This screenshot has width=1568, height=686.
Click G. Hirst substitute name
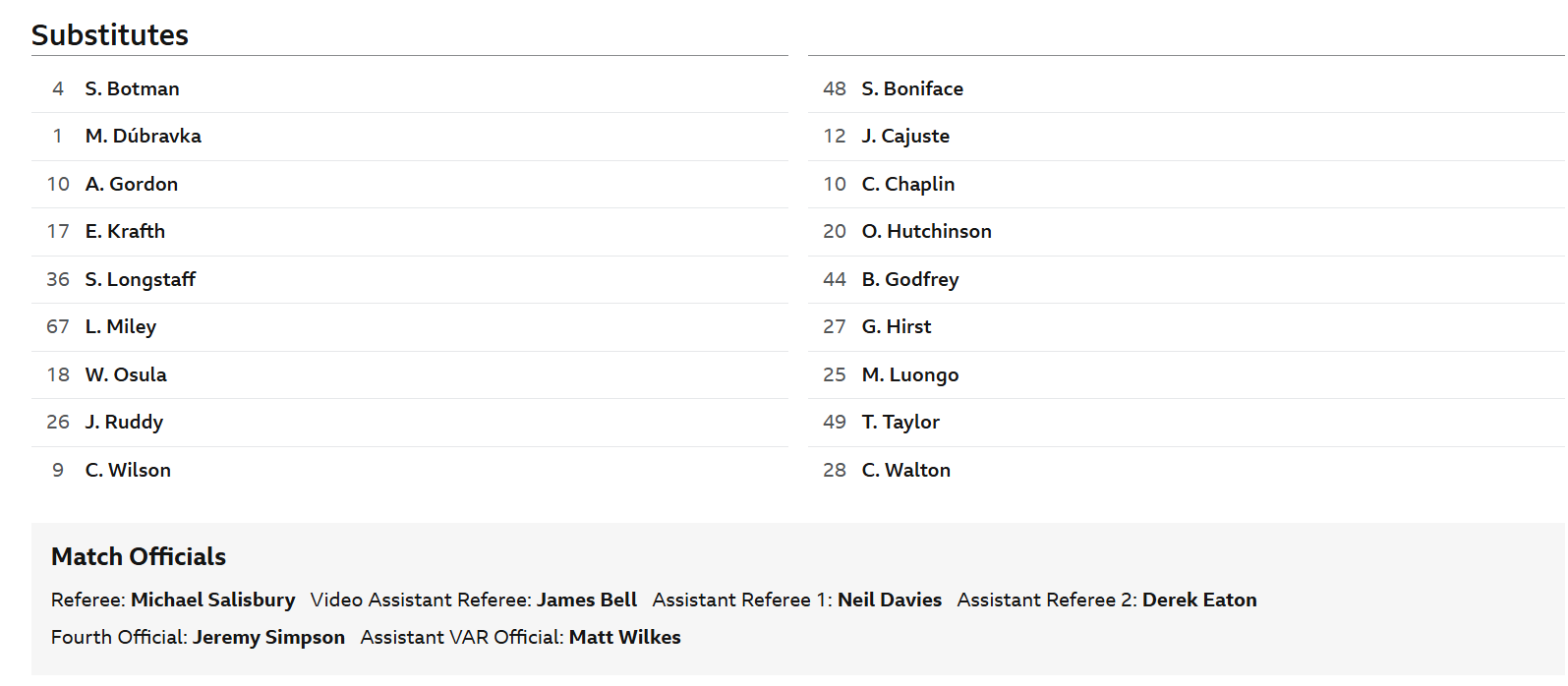pyautogui.click(x=896, y=326)
